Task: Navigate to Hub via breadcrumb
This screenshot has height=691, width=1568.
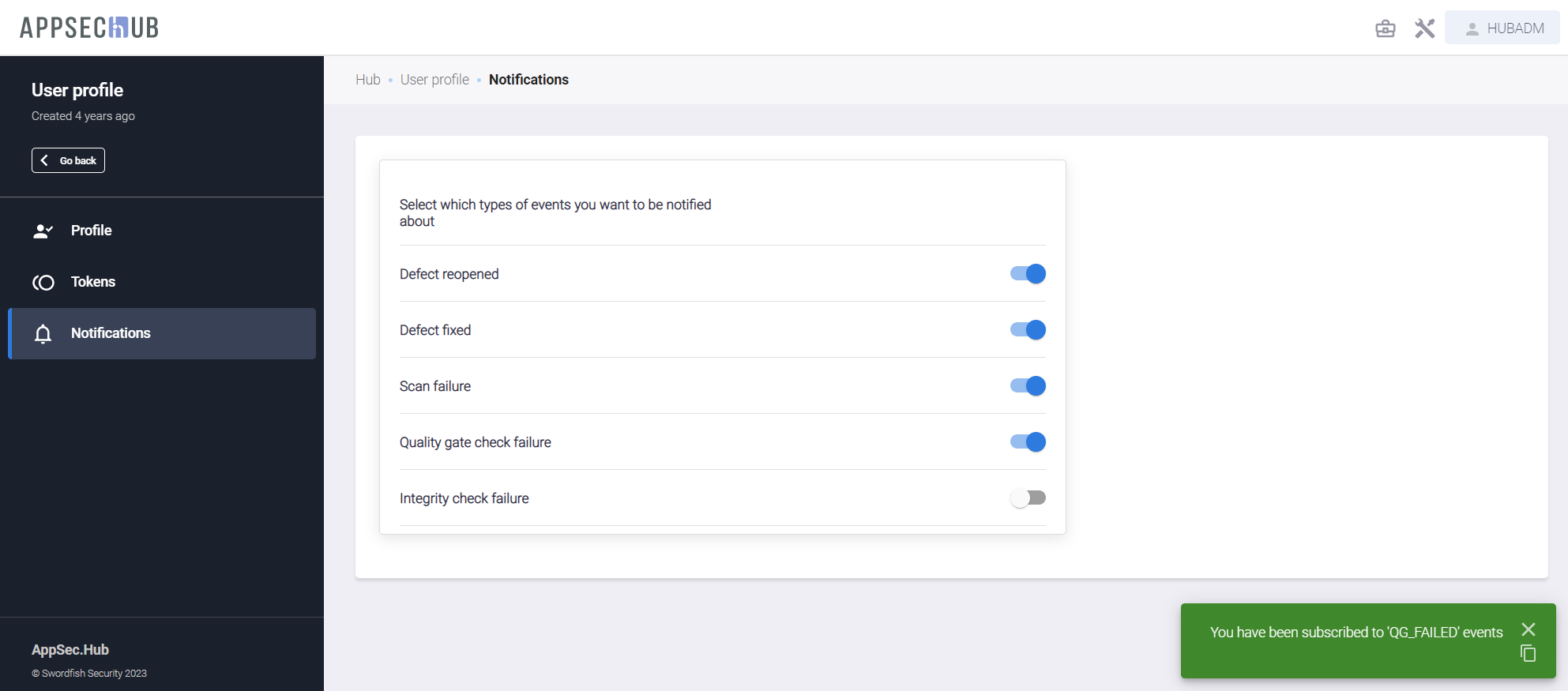Action: 367,80
